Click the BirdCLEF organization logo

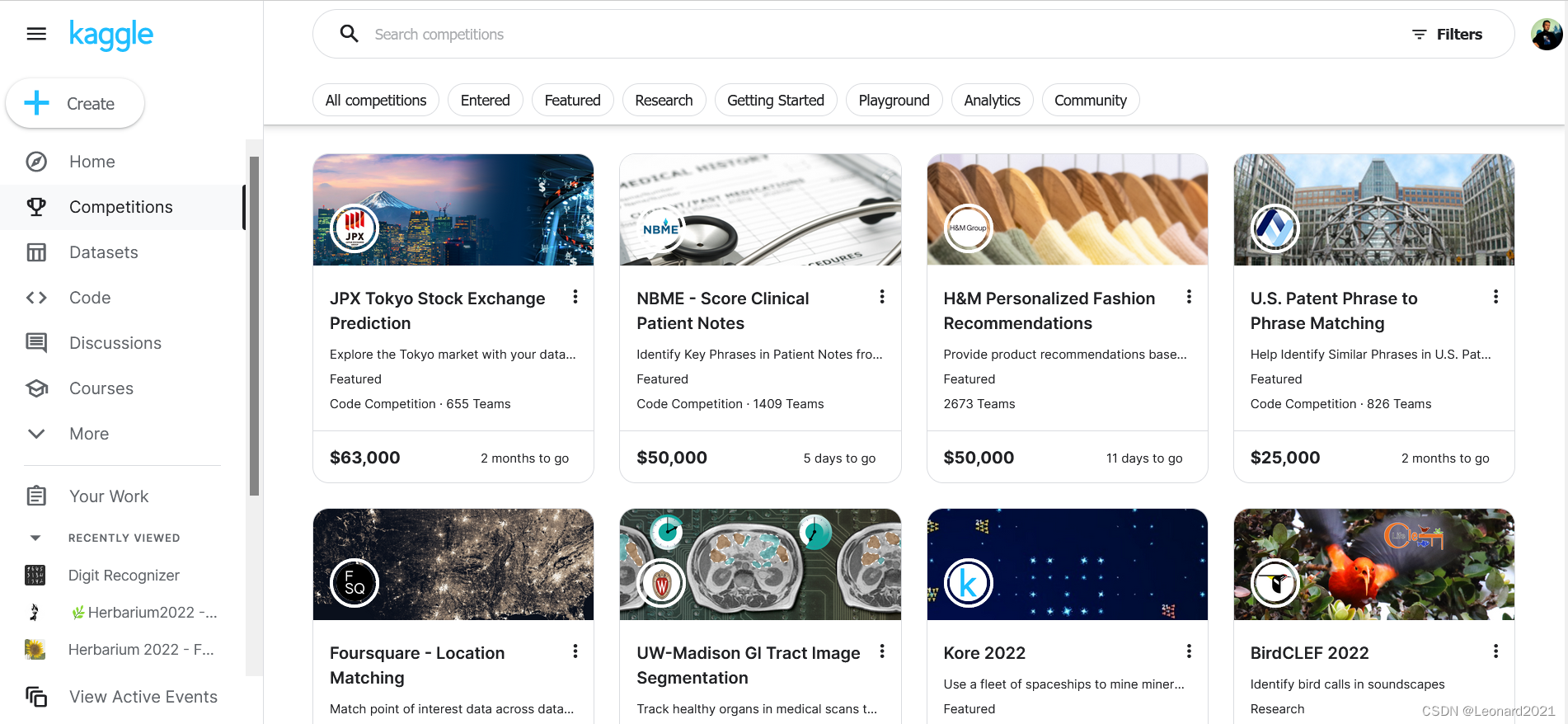tap(1275, 583)
